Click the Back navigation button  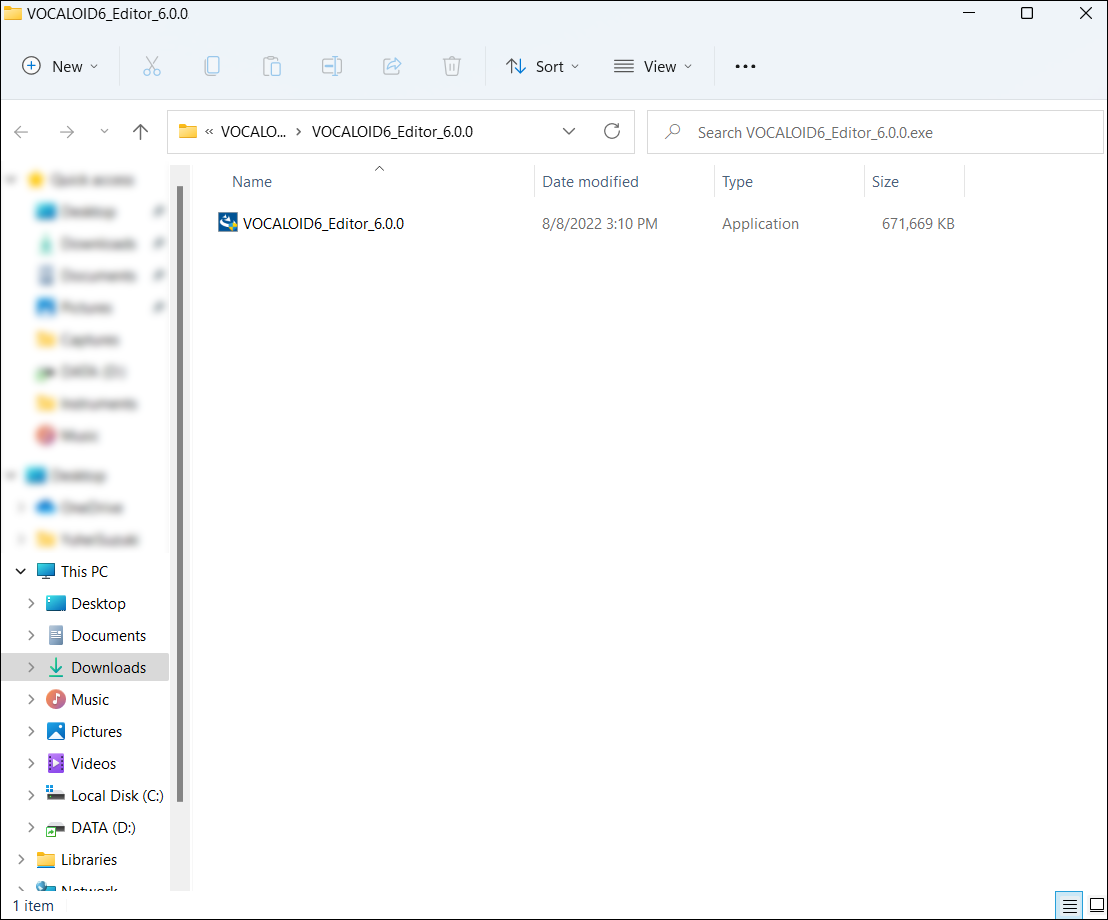click(21, 131)
